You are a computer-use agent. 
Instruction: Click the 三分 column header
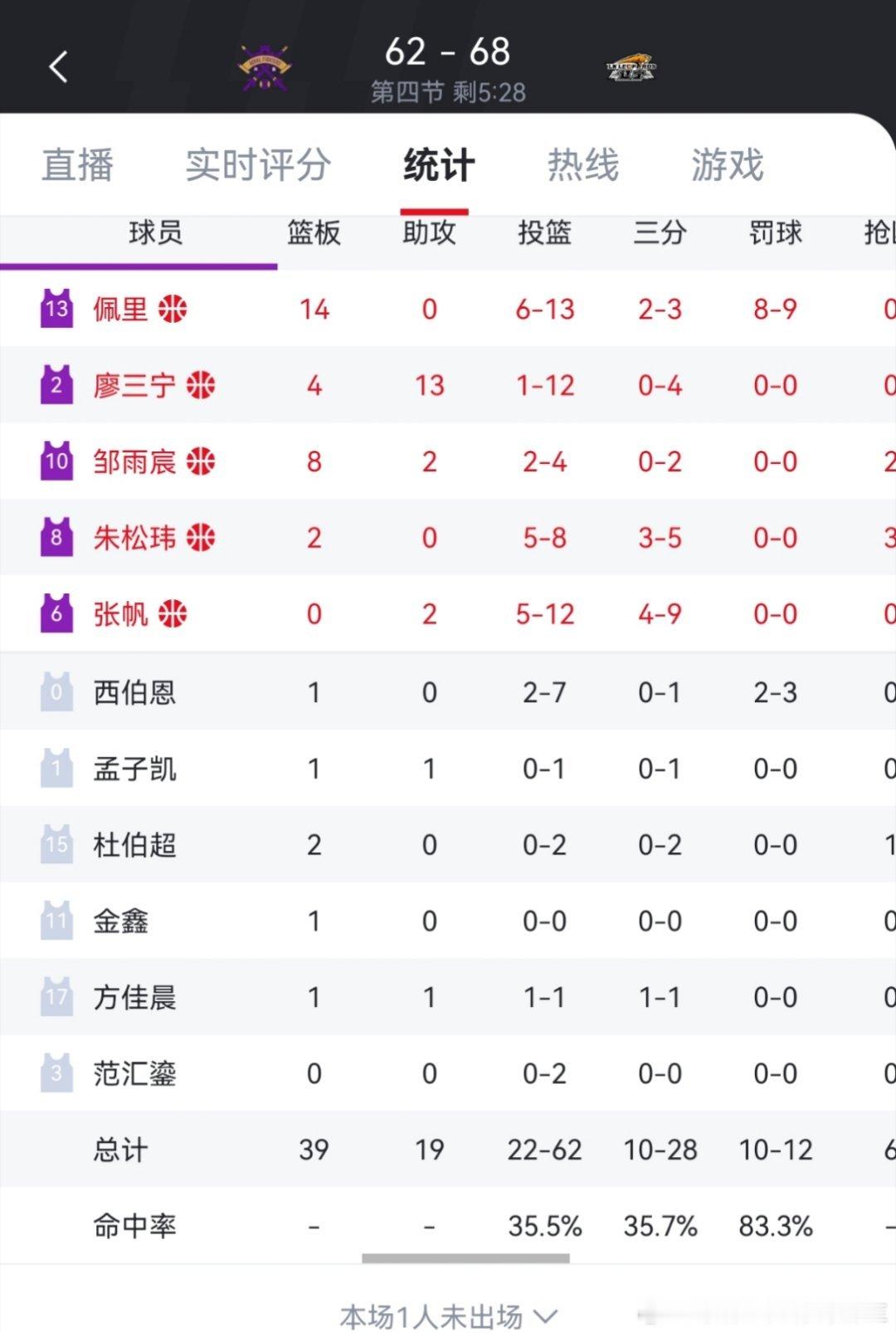(x=660, y=234)
